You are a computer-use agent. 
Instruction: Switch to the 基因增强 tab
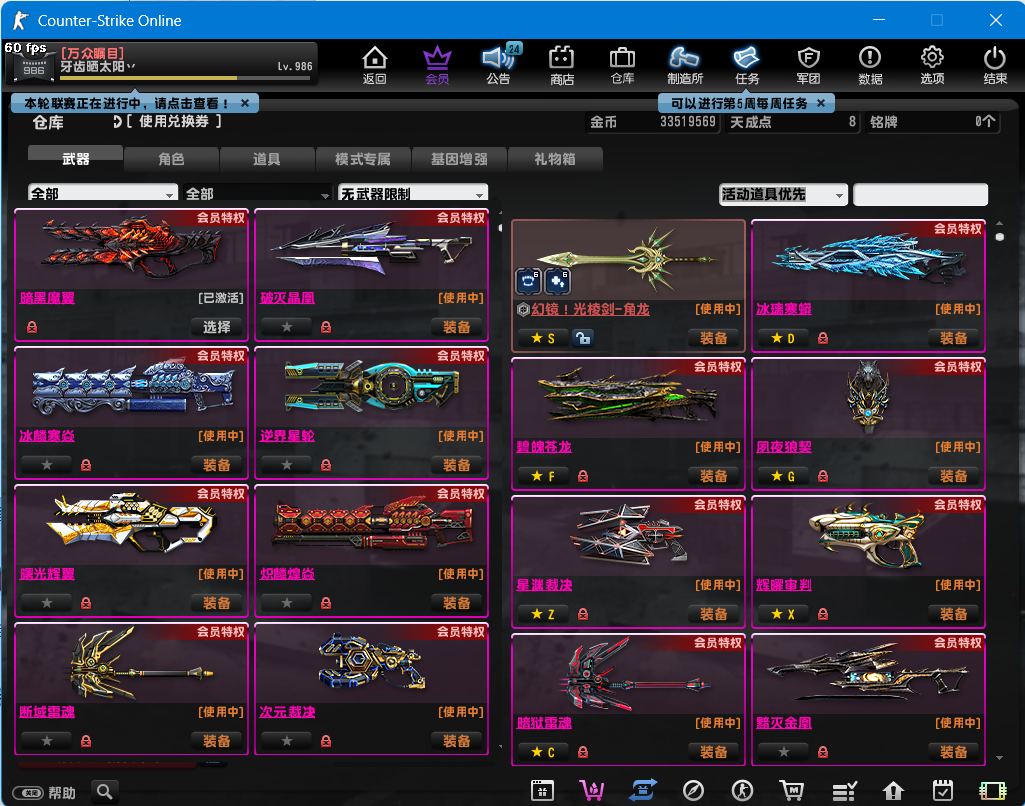click(459, 159)
